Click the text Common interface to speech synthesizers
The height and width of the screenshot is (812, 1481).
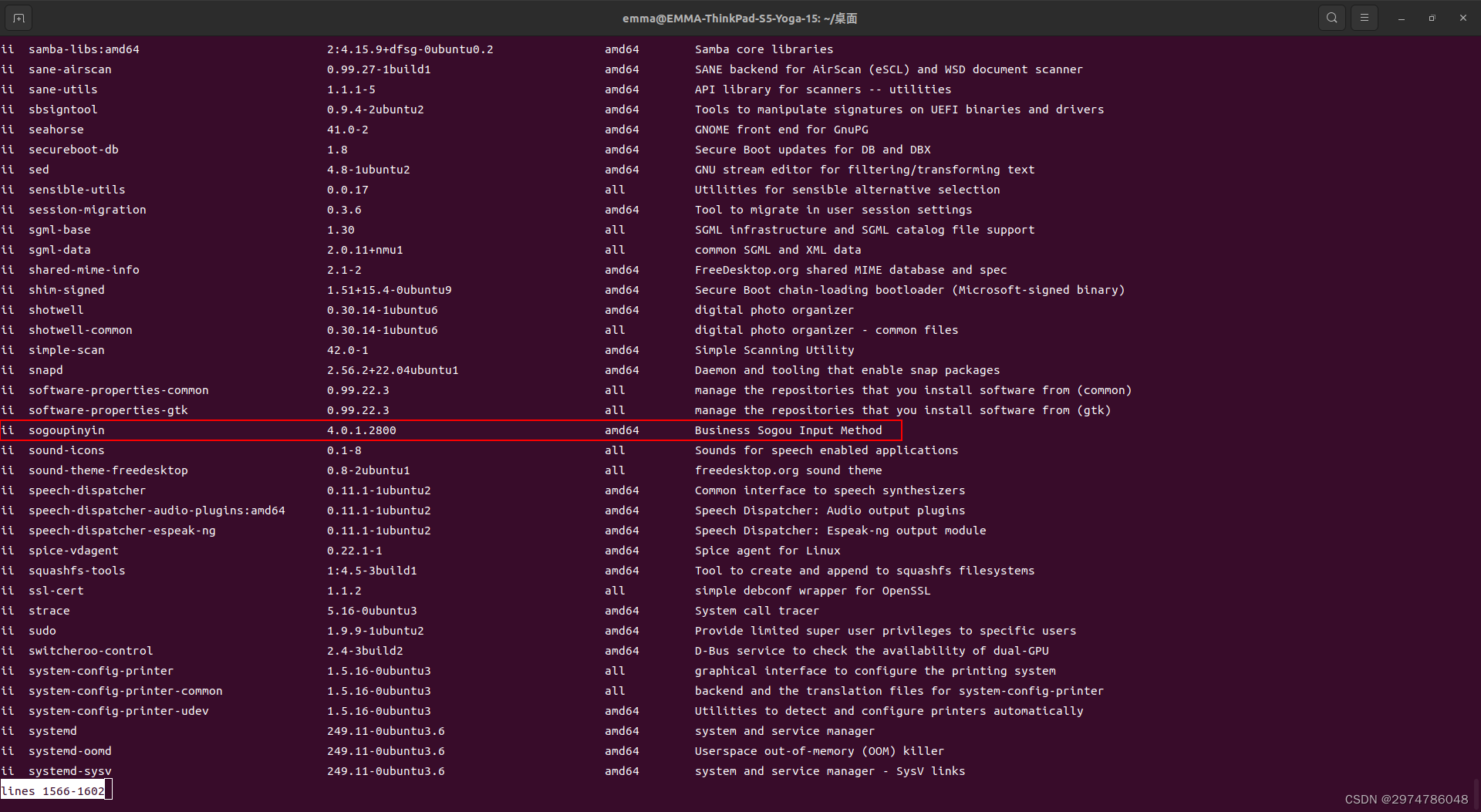[x=830, y=490]
